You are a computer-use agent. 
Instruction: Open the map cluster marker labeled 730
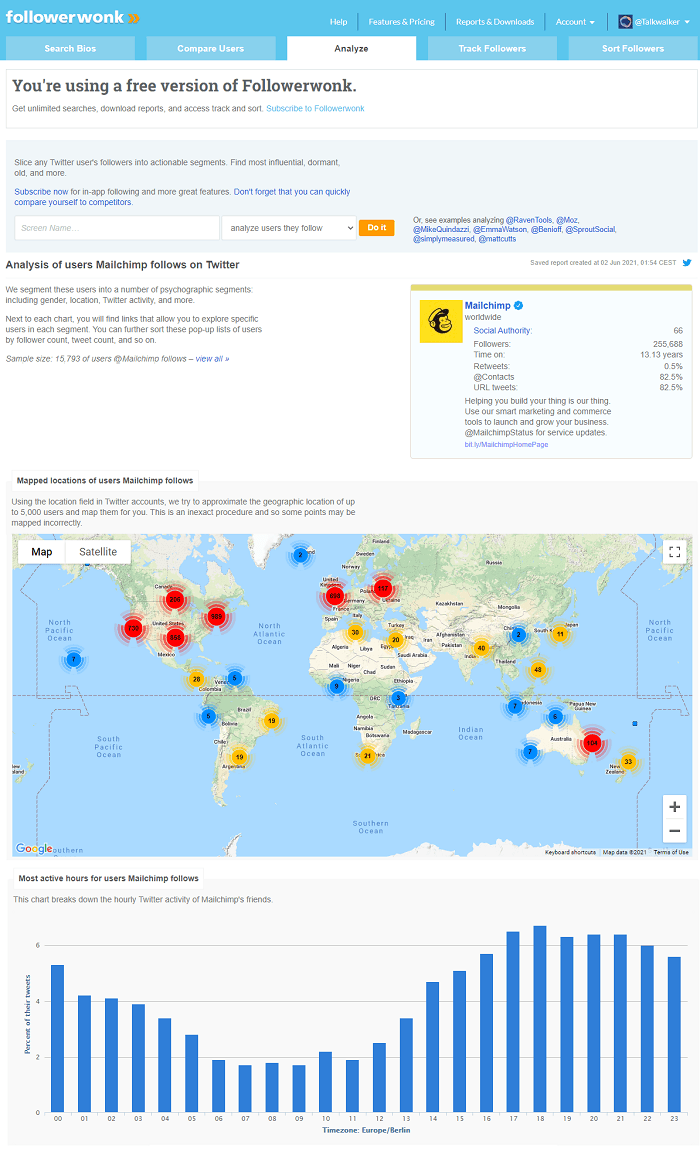pos(133,628)
